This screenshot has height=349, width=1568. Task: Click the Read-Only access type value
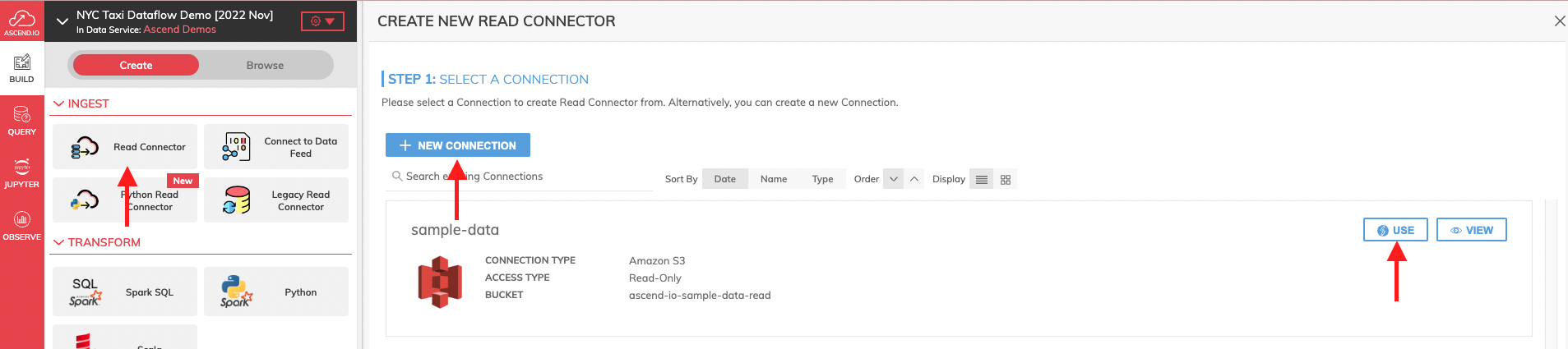point(655,278)
